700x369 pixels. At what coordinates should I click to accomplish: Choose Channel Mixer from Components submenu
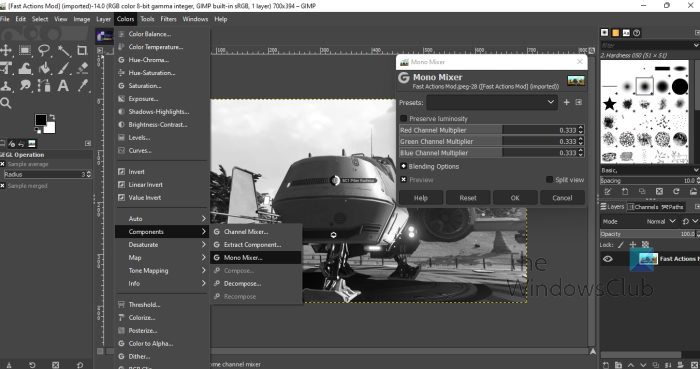[256, 232]
